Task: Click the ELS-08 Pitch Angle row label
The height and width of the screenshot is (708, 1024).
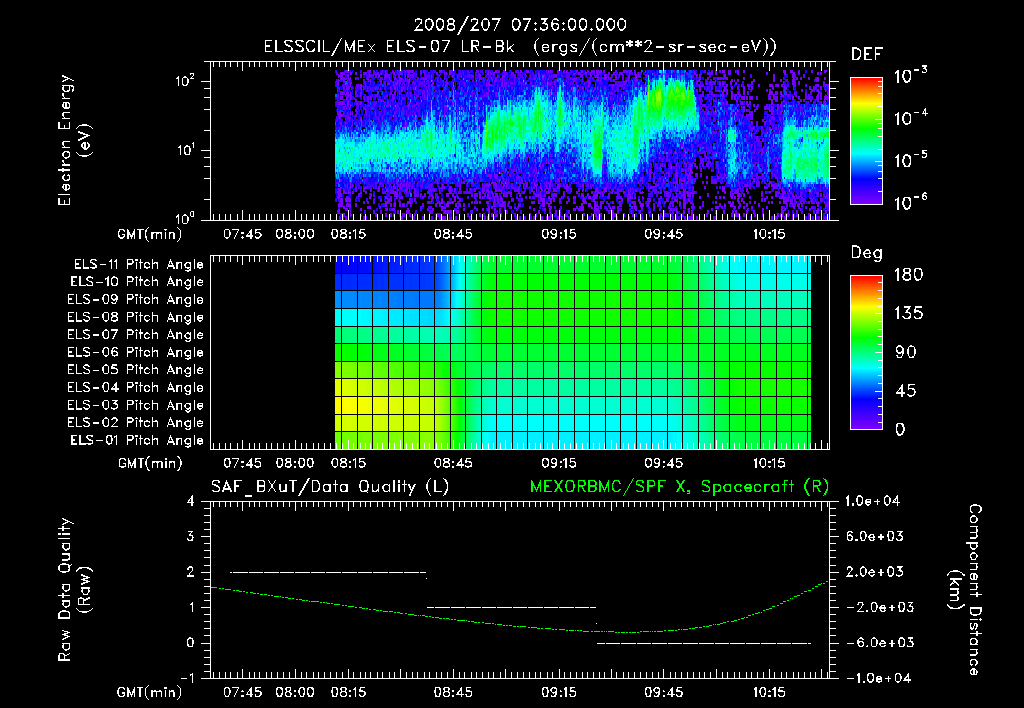Action: click(136, 317)
